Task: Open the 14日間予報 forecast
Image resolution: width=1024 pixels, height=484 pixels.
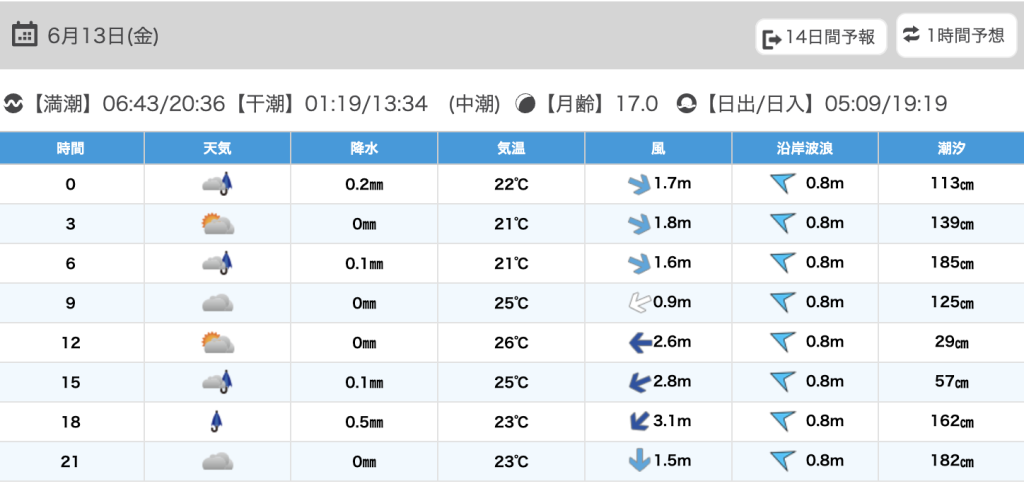Action: [x=821, y=38]
